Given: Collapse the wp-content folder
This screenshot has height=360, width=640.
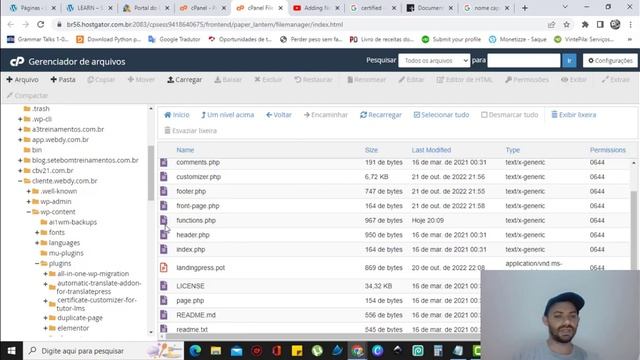Looking at the screenshot, I should click(28, 212).
